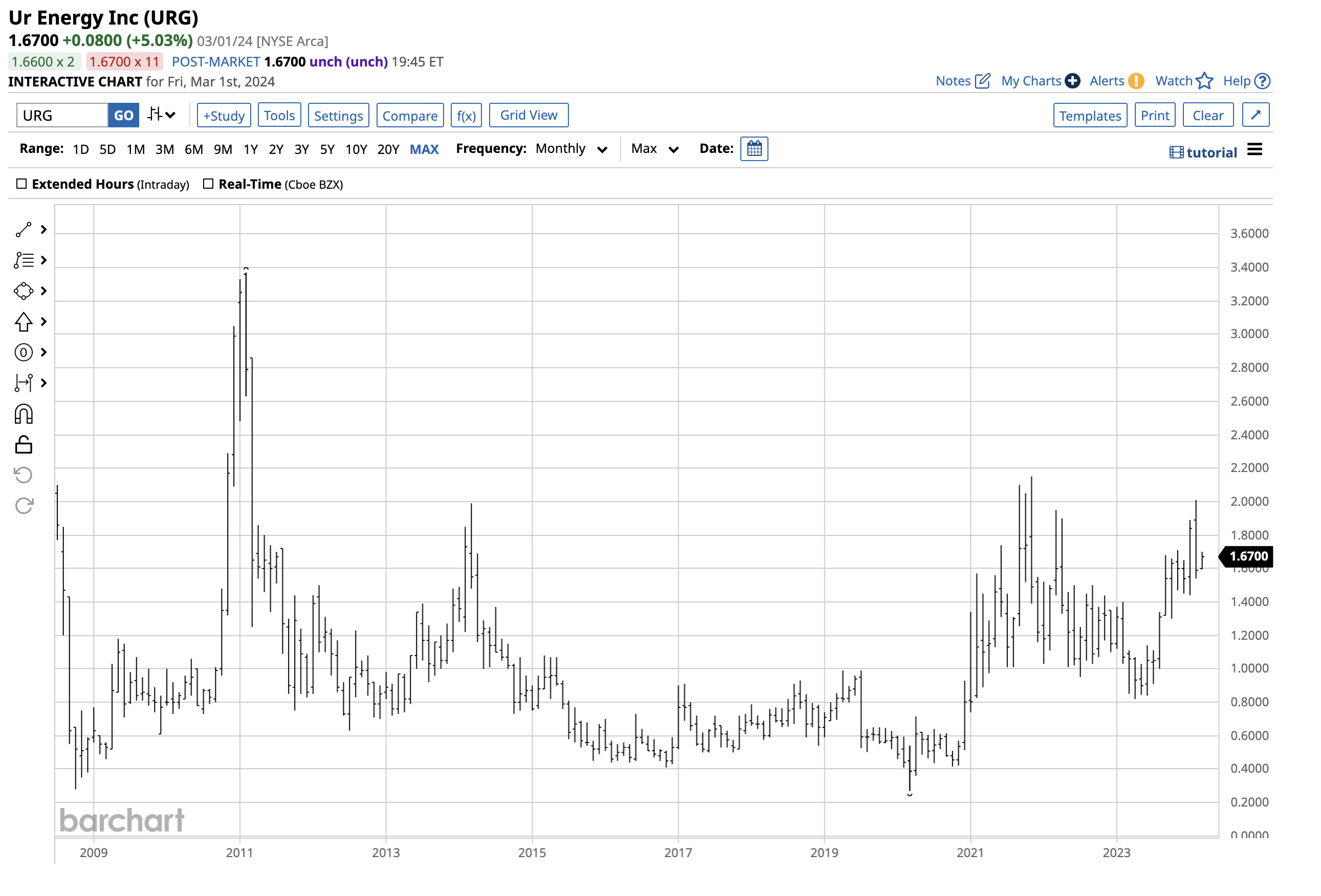Focus the URG symbol input field
Viewport: 1321px width, 896px height.
tap(62, 116)
